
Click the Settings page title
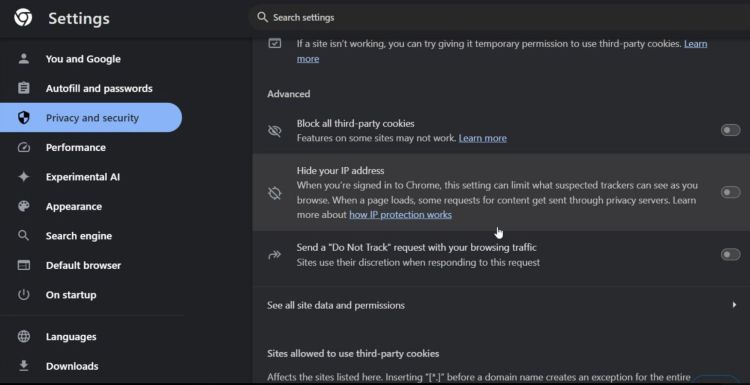(79, 19)
